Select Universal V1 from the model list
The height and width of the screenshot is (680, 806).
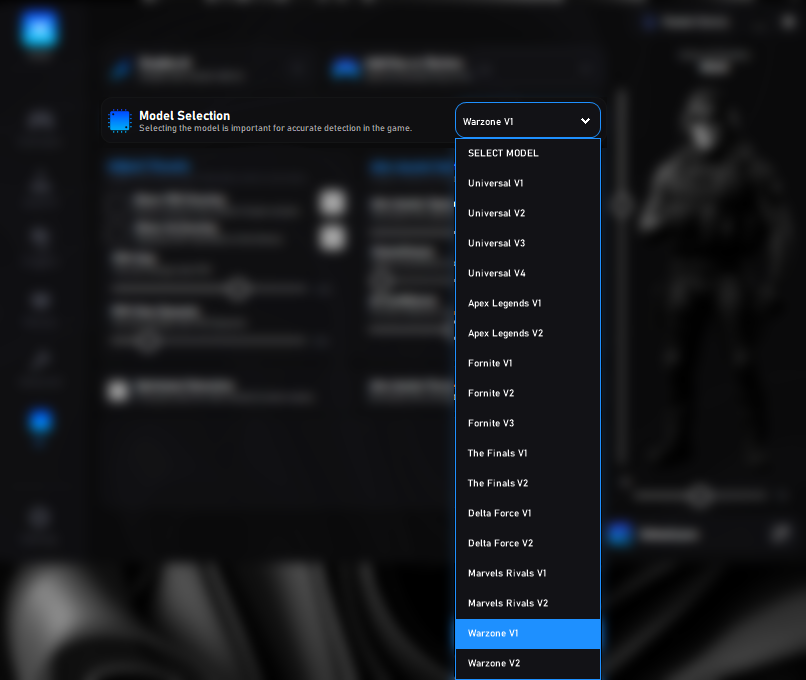[528, 183]
